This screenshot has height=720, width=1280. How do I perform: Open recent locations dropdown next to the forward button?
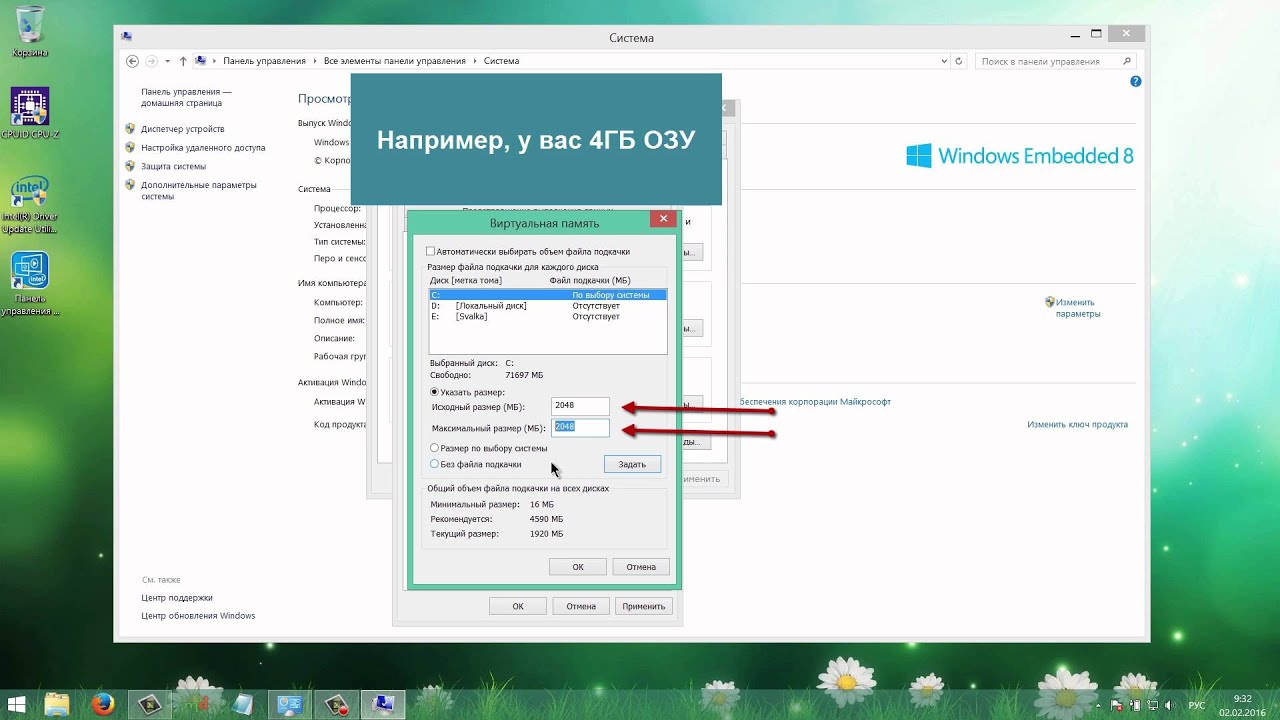pos(167,61)
